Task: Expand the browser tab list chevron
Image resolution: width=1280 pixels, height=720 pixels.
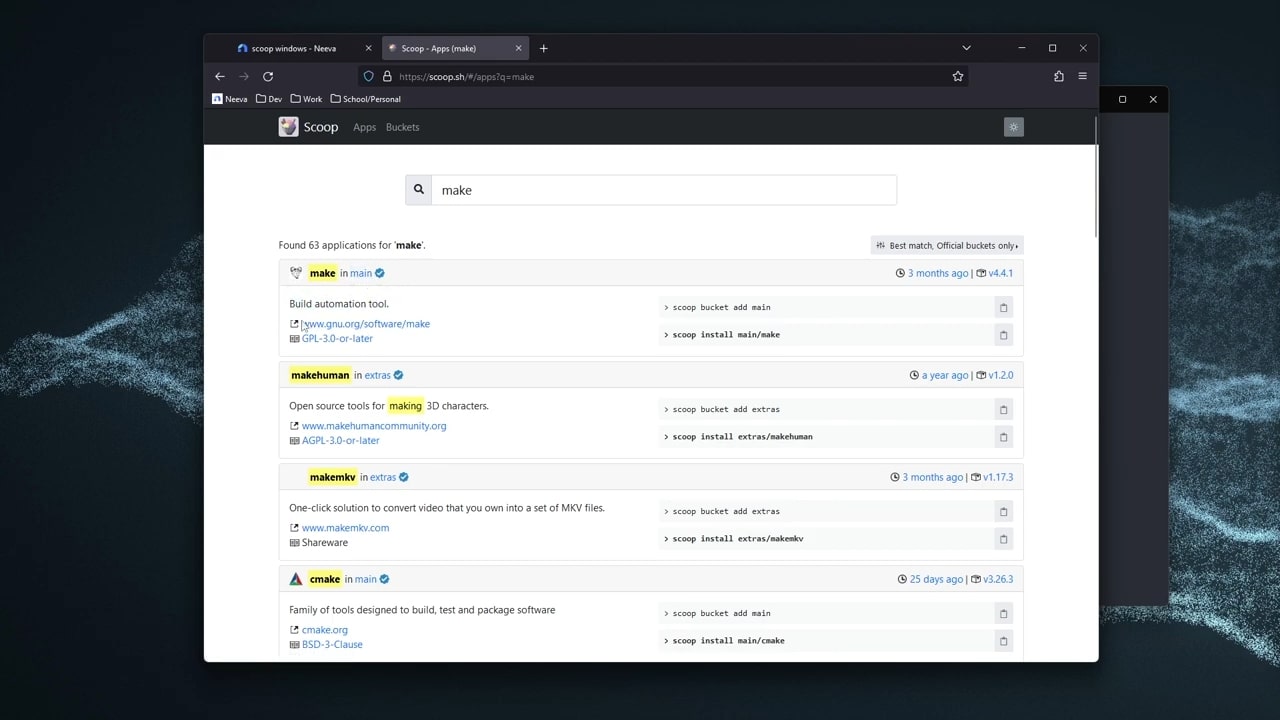Action: click(x=966, y=48)
